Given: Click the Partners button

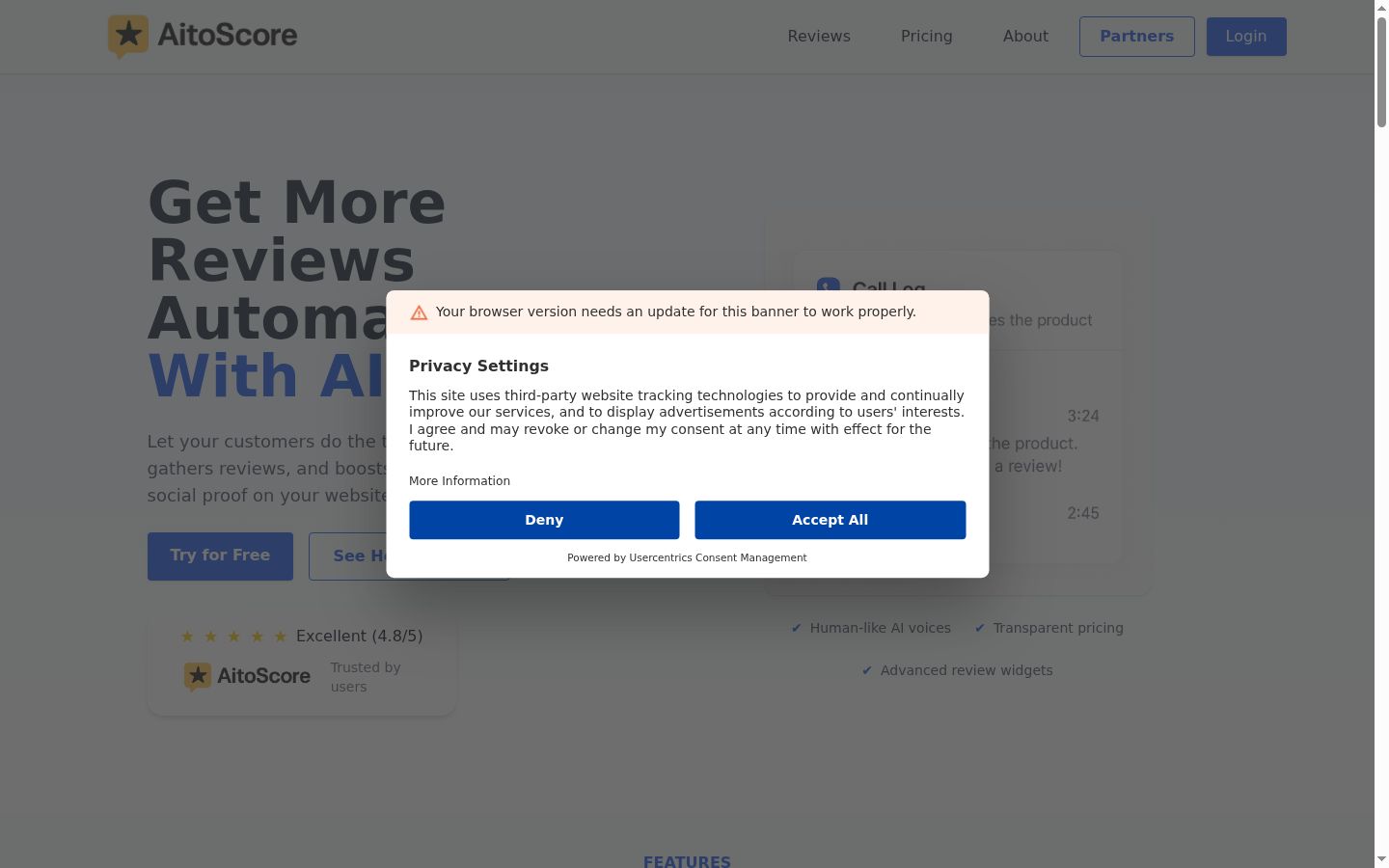Looking at the screenshot, I should point(1137,37).
